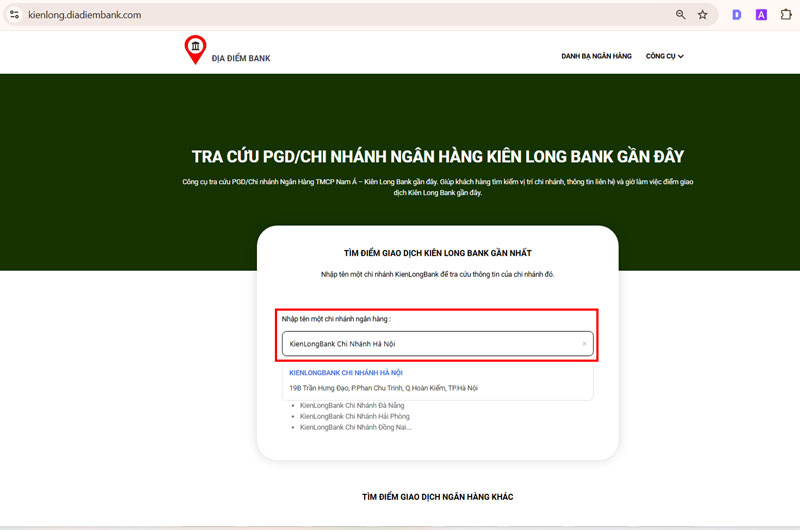Click the Địa Điểm Bank site name text
800x530 pixels.
[x=241, y=58]
